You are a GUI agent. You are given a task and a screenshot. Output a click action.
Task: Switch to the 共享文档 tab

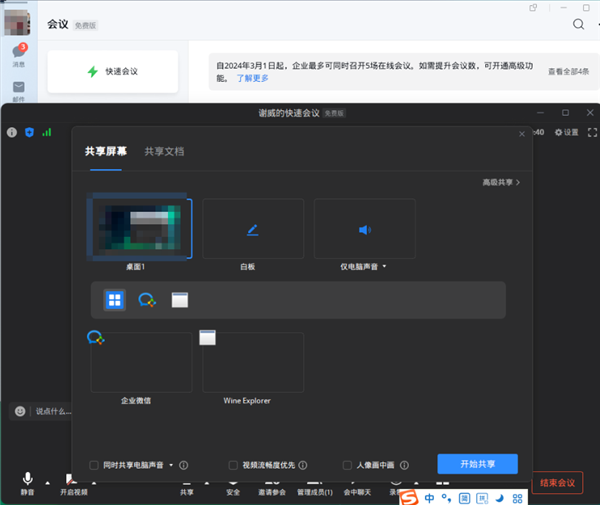point(164,152)
